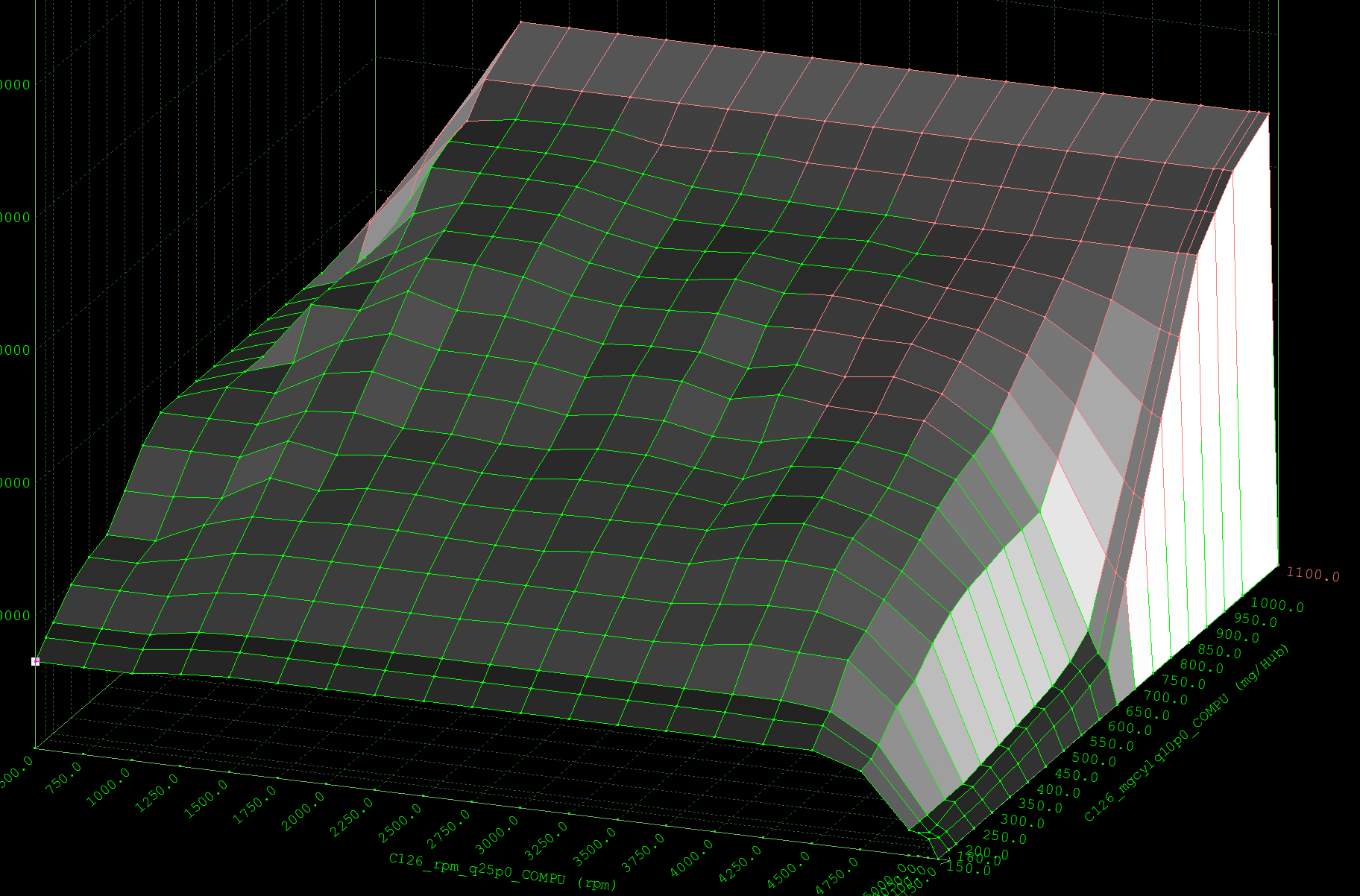Screen dimensions: 1360x896
Task: Pick the 2000.0 rpm tick label
Action: (303, 811)
